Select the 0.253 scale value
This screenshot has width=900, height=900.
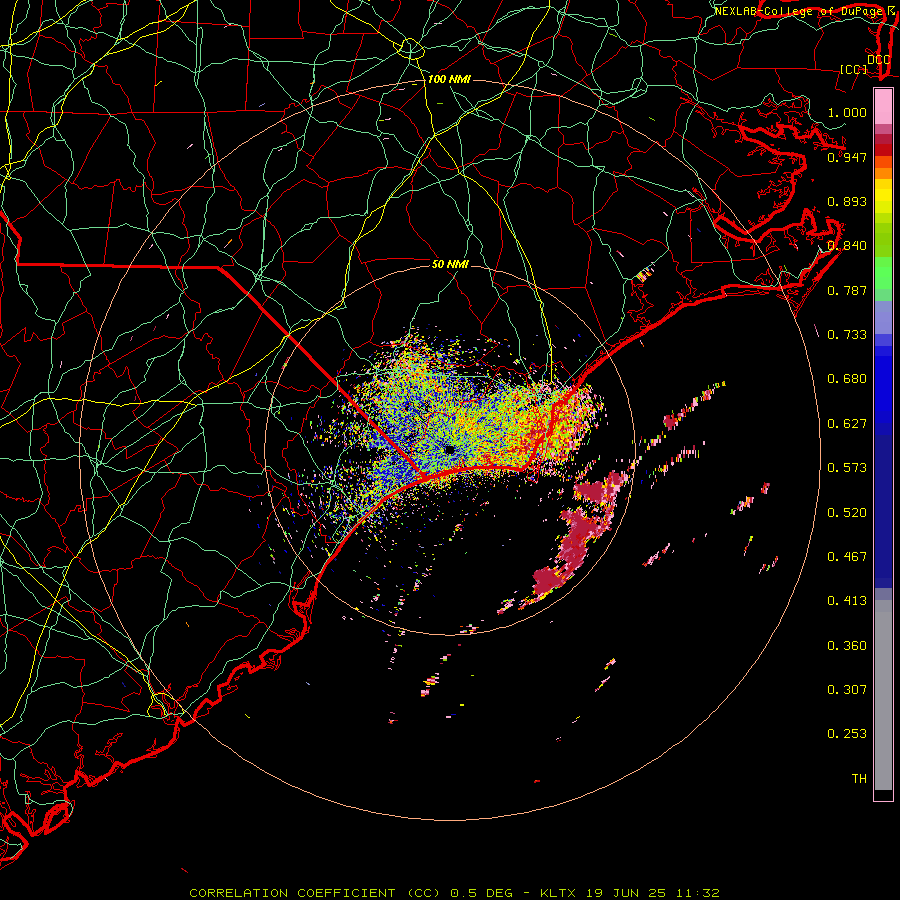tap(847, 734)
